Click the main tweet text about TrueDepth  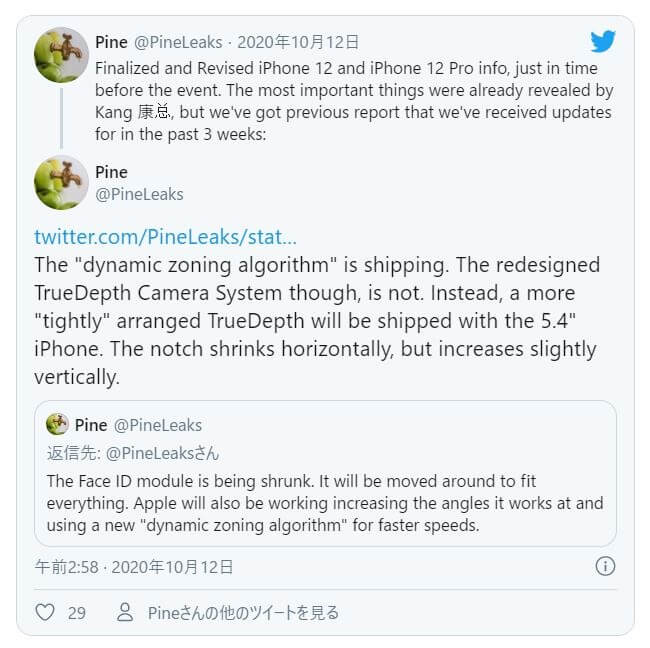pos(317,321)
